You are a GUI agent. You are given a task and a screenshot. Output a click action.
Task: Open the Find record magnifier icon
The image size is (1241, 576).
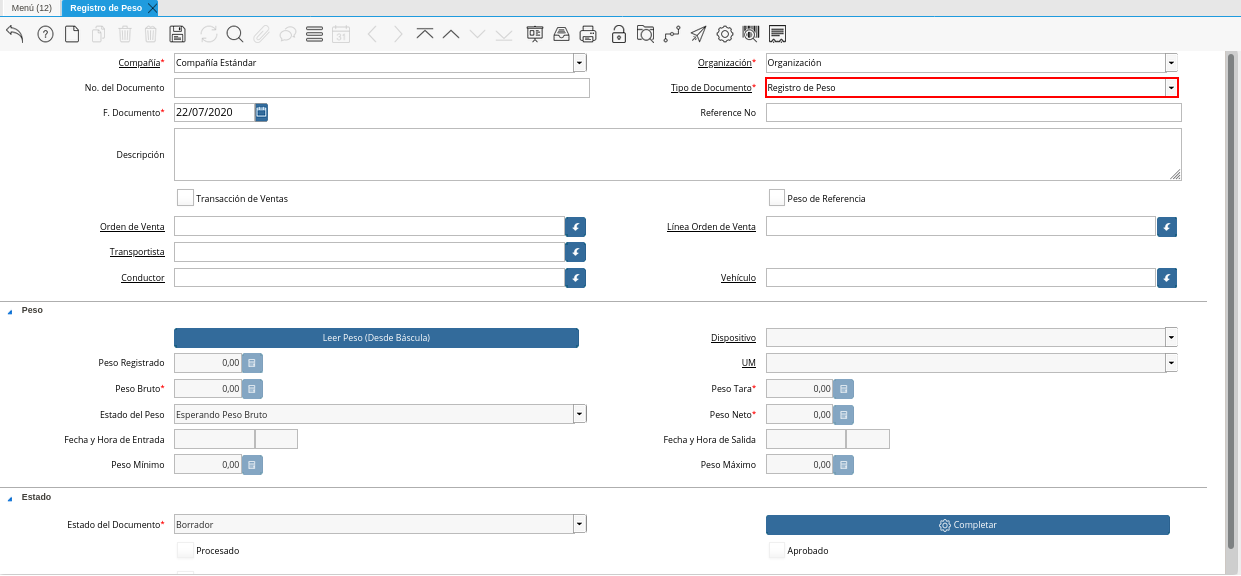pos(235,34)
